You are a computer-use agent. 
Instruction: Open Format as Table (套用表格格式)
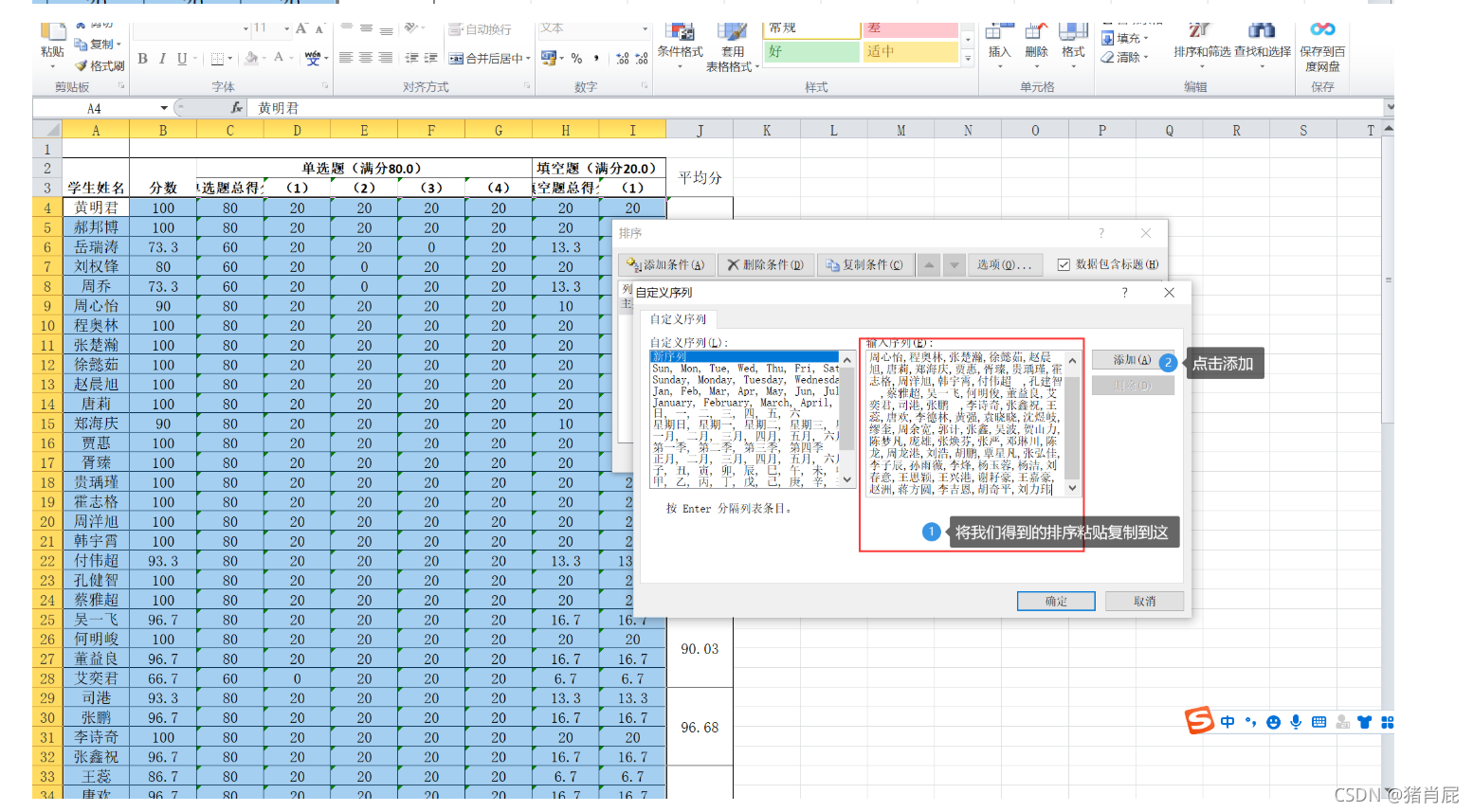(x=733, y=48)
